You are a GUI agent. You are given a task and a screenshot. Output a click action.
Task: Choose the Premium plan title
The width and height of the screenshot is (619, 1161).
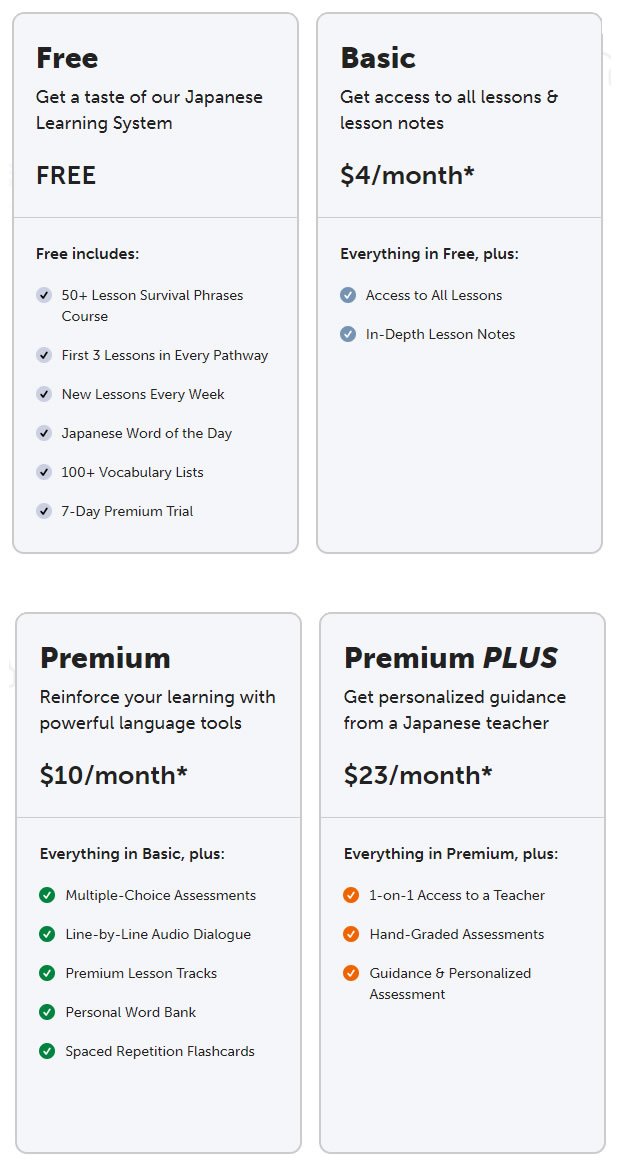click(x=105, y=658)
